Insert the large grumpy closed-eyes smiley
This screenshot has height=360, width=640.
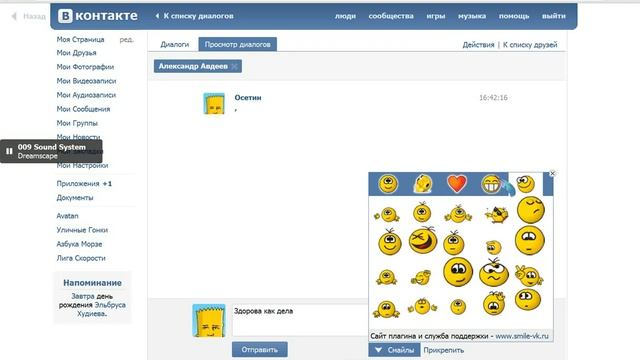[x=531, y=210]
